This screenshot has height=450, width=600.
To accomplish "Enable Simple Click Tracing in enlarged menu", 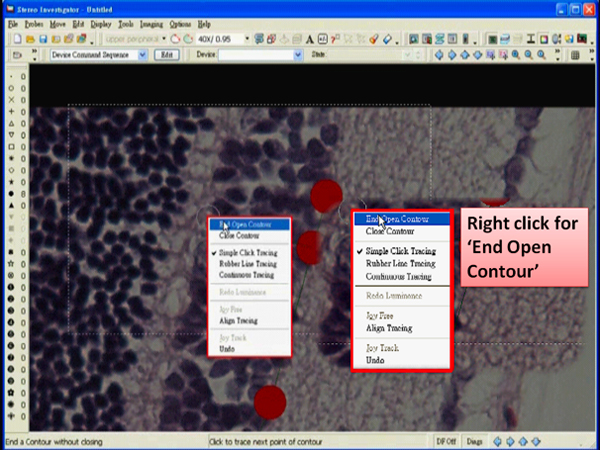I will point(398,251).
